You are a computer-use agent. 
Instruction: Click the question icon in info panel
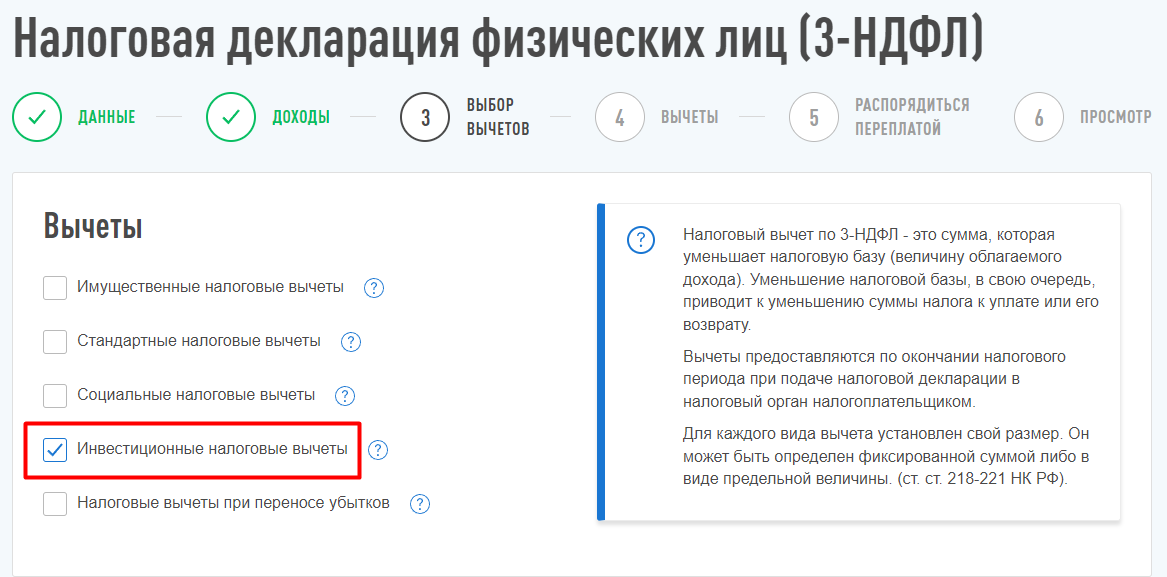pos(640,241)
